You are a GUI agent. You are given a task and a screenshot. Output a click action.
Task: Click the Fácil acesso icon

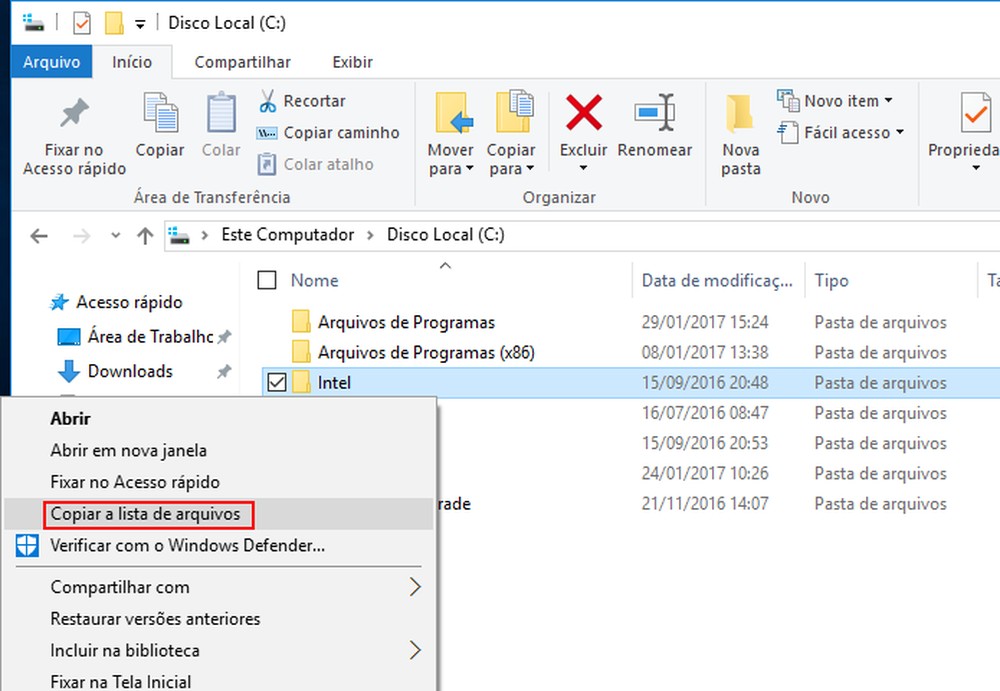788,132
